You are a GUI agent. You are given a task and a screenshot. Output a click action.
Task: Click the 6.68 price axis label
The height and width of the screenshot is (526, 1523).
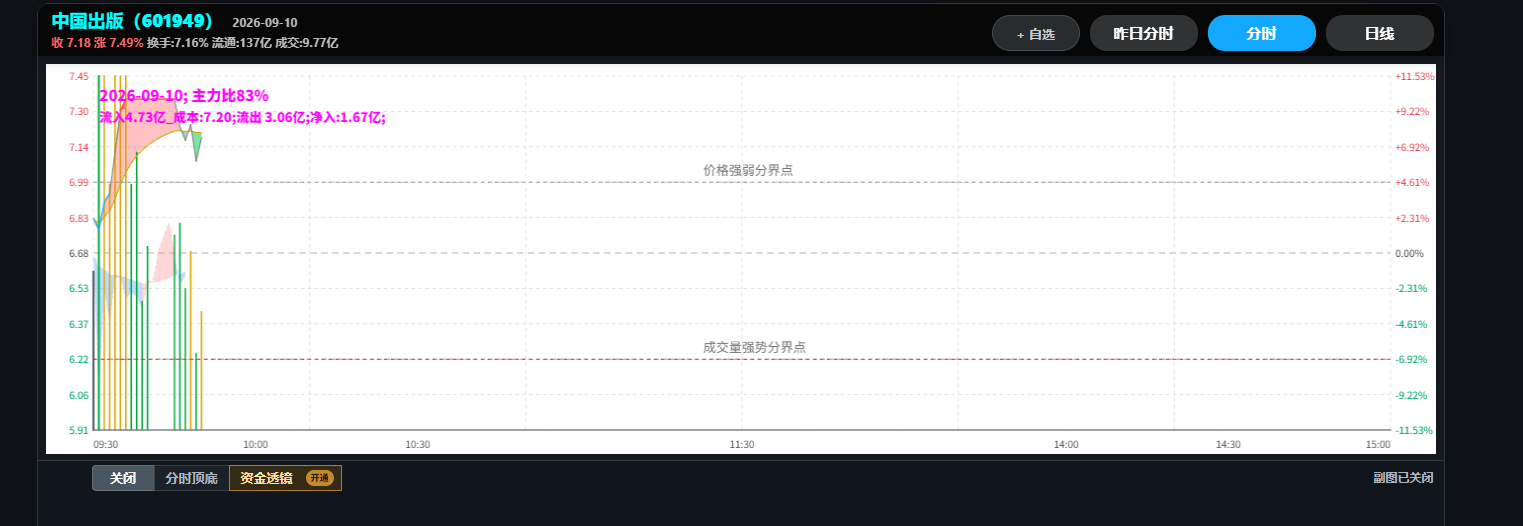[x=78, y=254]
